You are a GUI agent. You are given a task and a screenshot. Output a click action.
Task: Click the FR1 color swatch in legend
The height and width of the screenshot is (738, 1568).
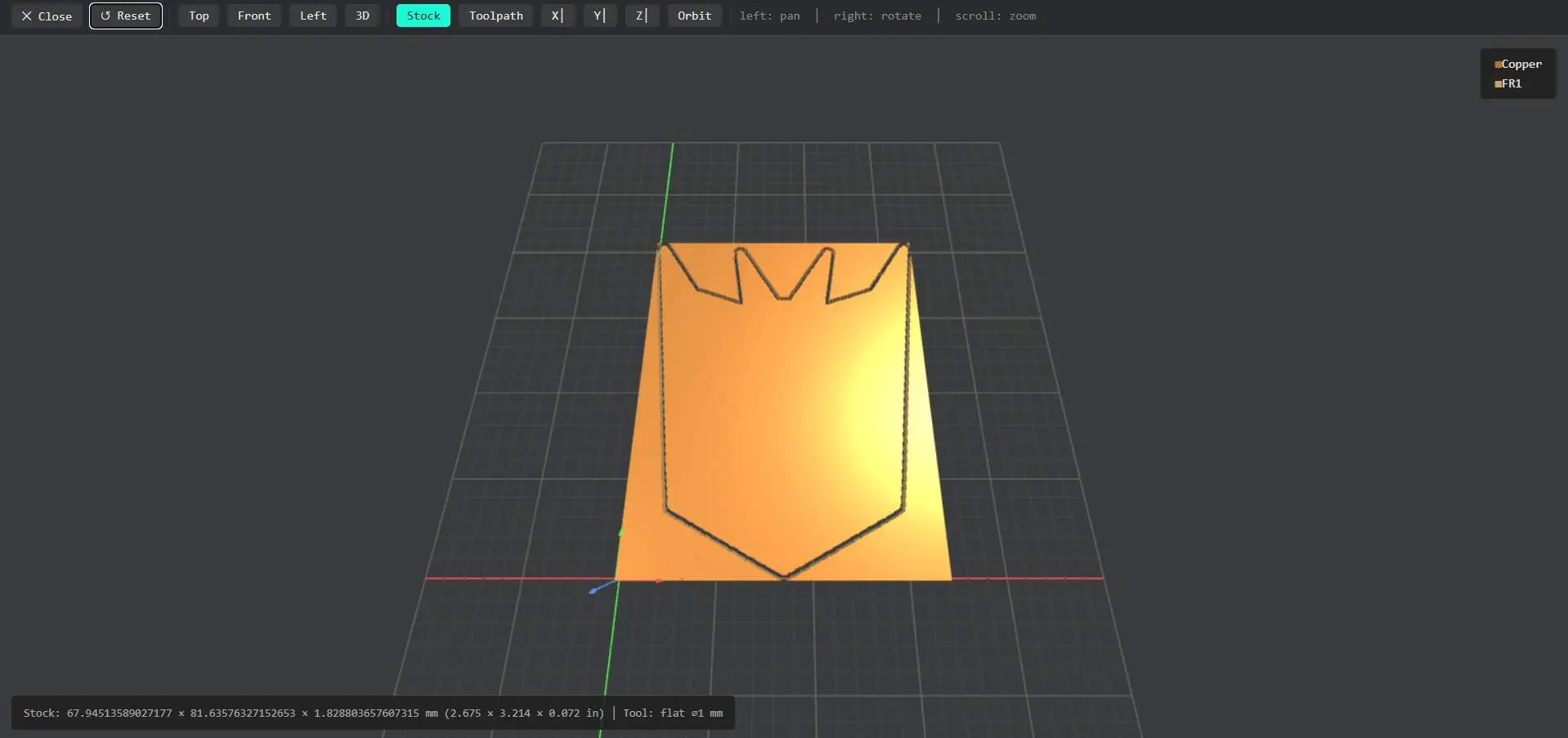tap(1498, 83)
